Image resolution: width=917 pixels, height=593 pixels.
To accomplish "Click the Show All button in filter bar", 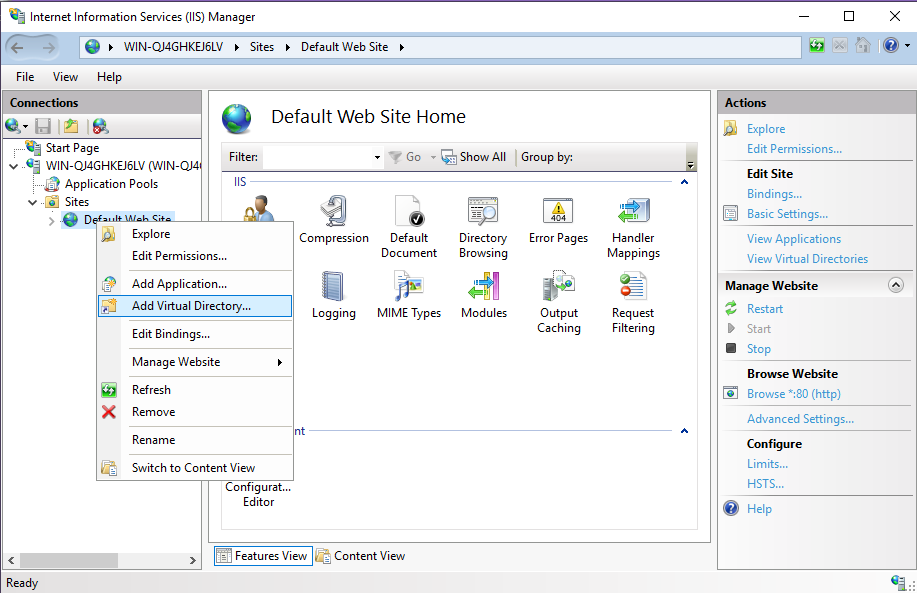I will 474,157.
